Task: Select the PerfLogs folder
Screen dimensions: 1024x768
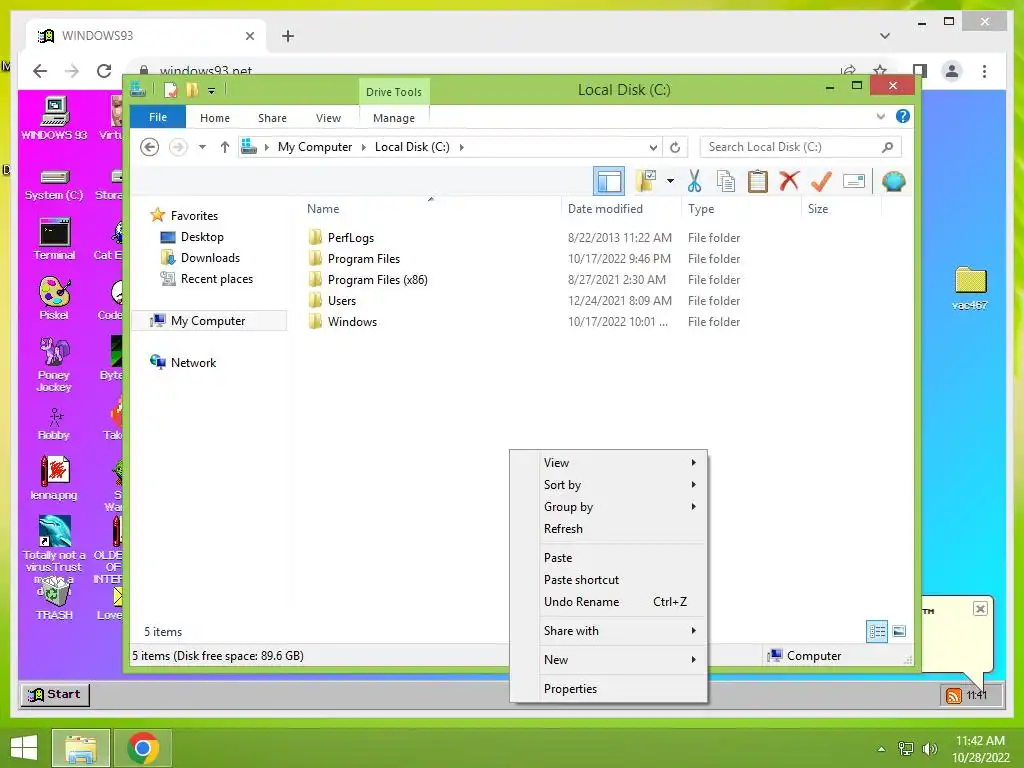Action: (351, 238)
